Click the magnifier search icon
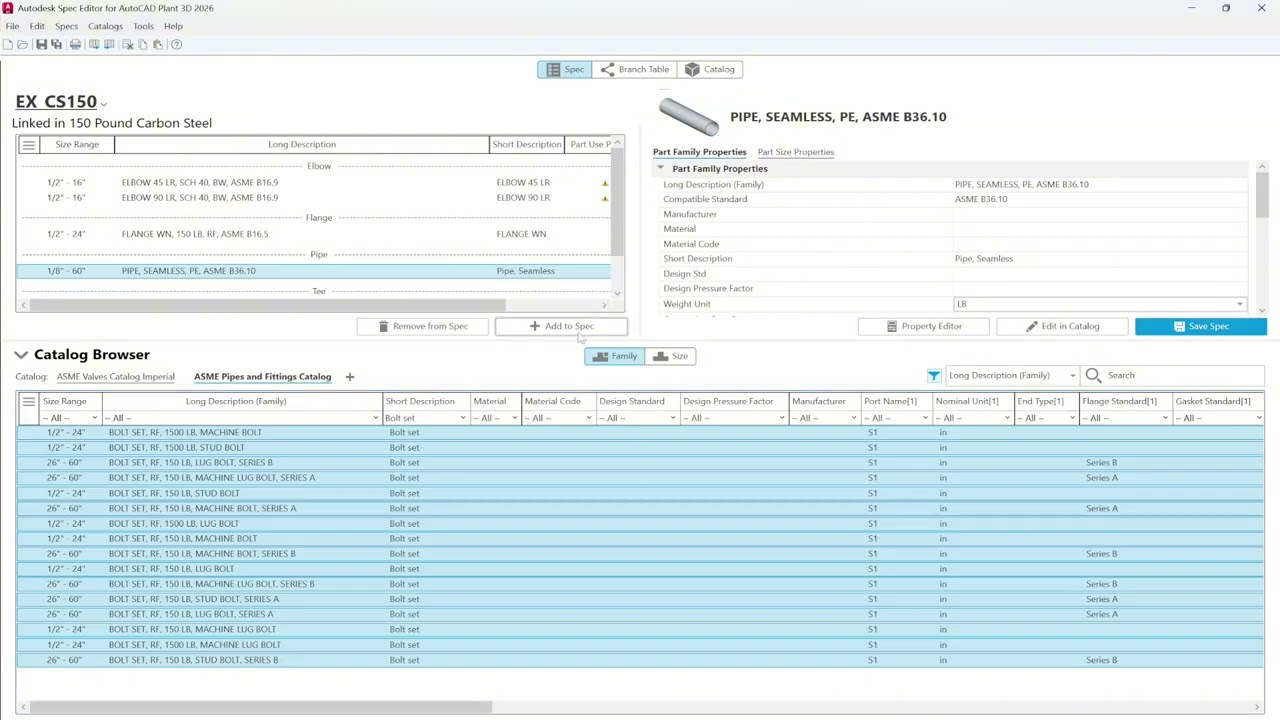Screen dimensions: 1280x720 click(x=1093, y=375)
